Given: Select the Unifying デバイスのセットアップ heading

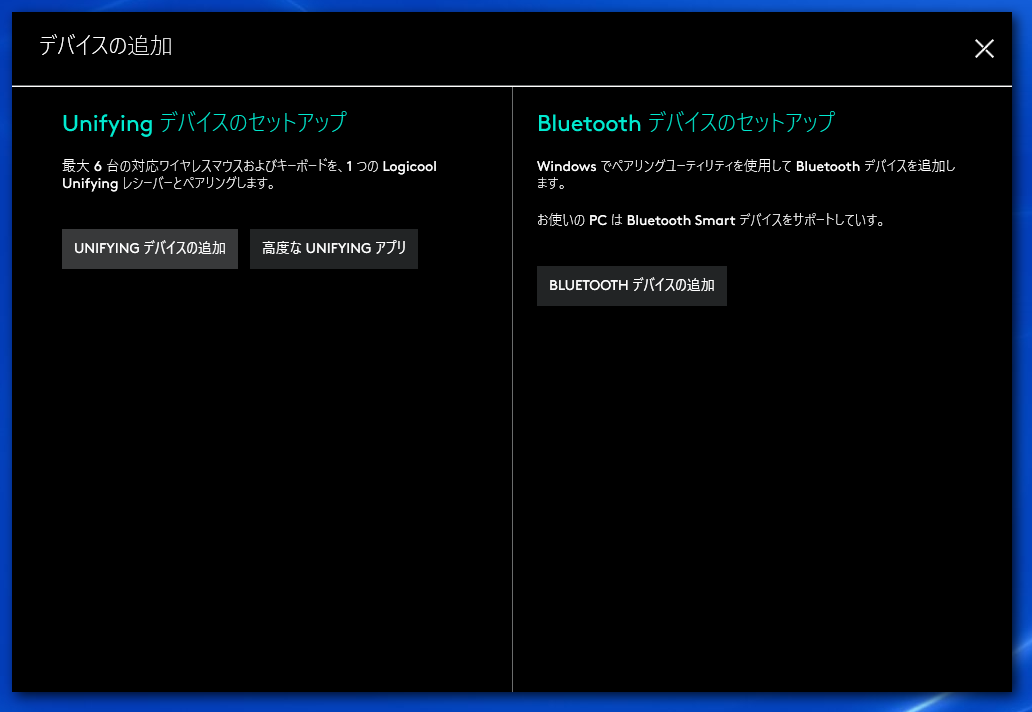Looking at the screenshot, I should point(204,123).
